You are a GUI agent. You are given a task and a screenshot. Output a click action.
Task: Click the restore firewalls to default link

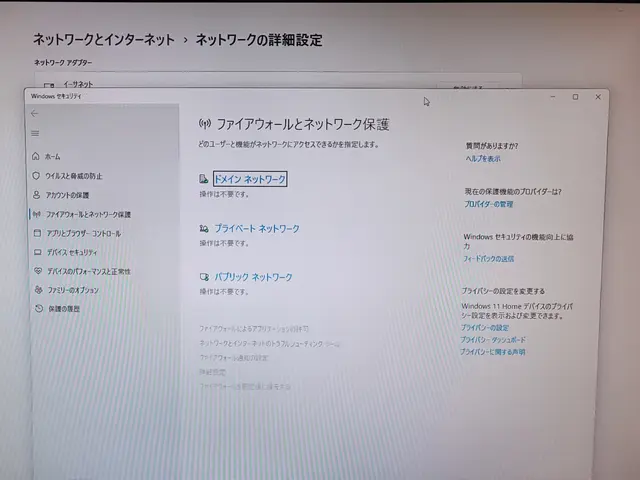(245, 387)
